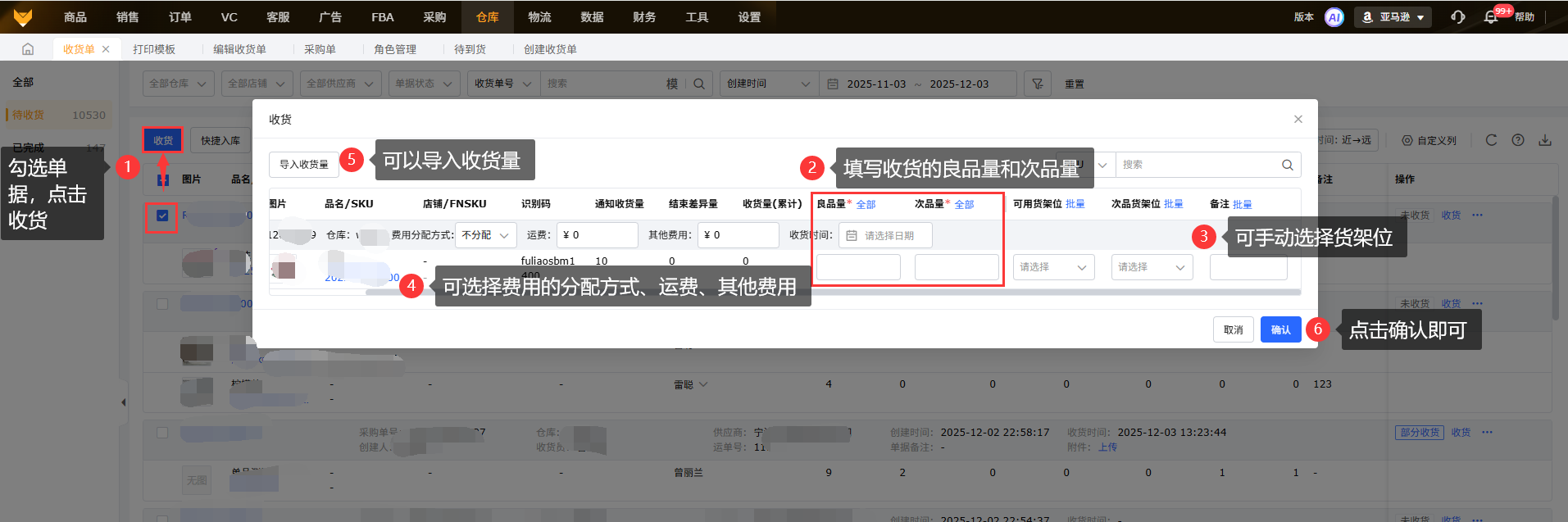This screenshot has height=522, width=1568.
Task: Click the refresh list icon
Action: [x=1491, y=140]
